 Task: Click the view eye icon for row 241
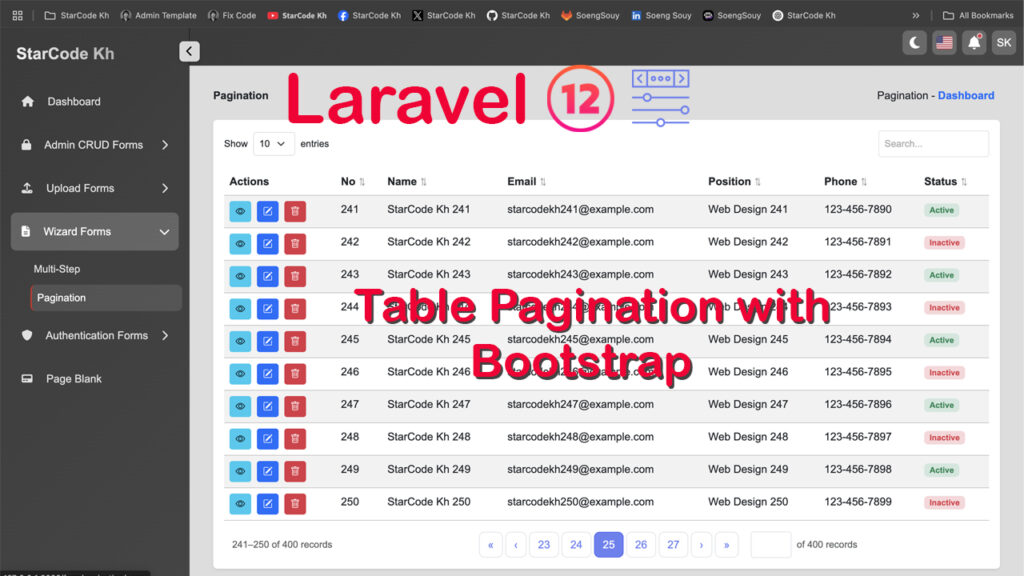pos(240,211)
